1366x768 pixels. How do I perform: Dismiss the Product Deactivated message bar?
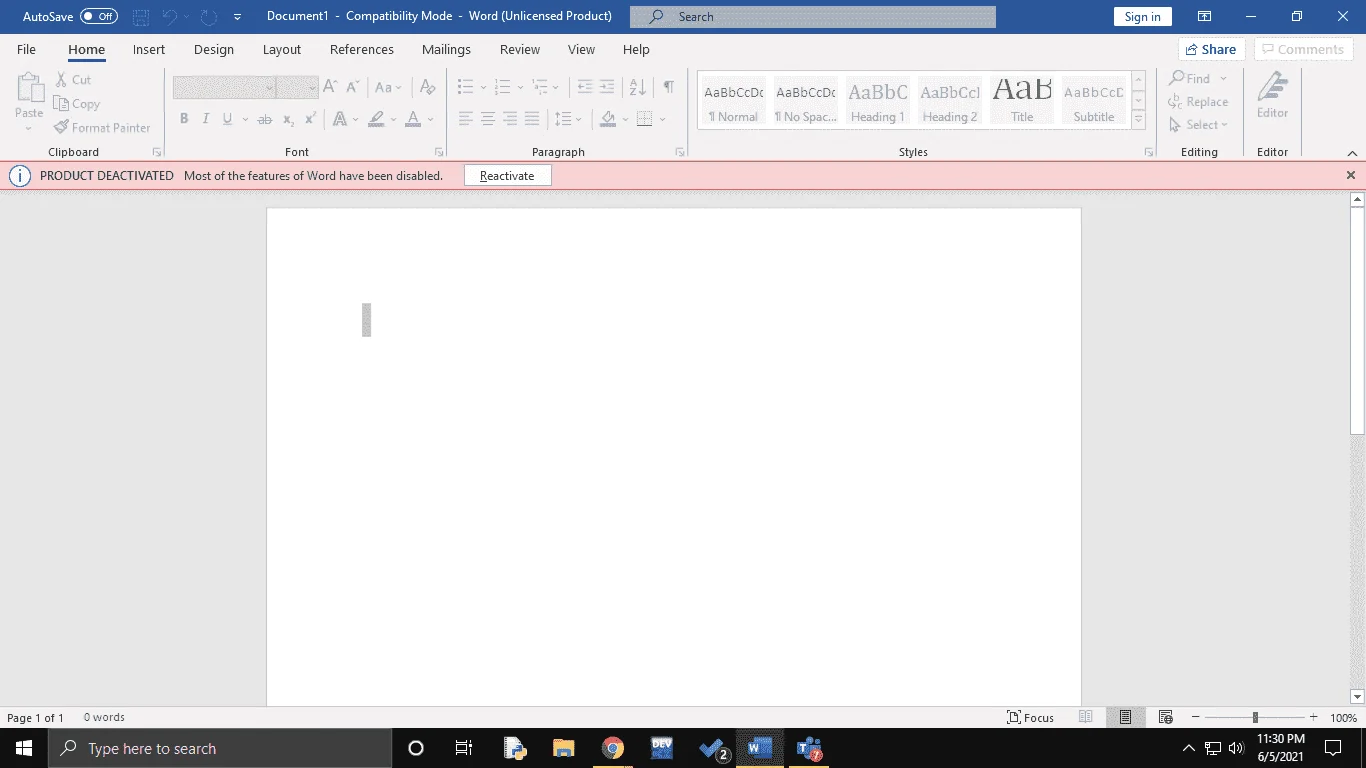tap(1351, 175)
